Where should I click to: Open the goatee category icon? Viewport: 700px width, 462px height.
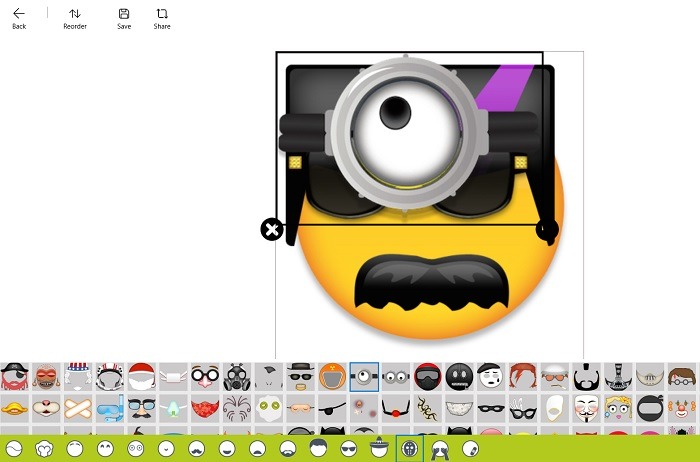click(x=258, y=448)
